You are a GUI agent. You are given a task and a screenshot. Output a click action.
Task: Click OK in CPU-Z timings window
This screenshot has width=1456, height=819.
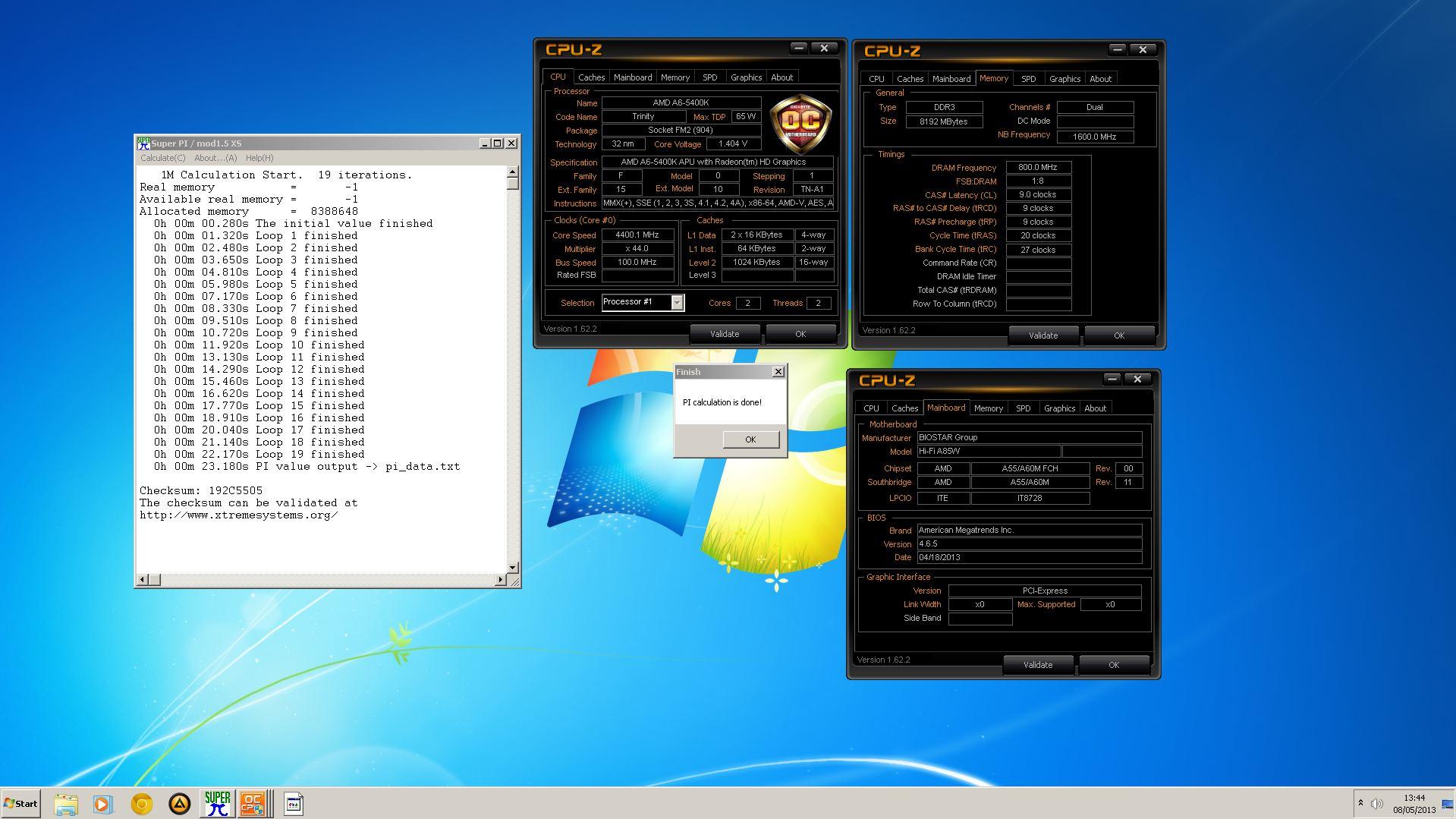pos(1119,335)
